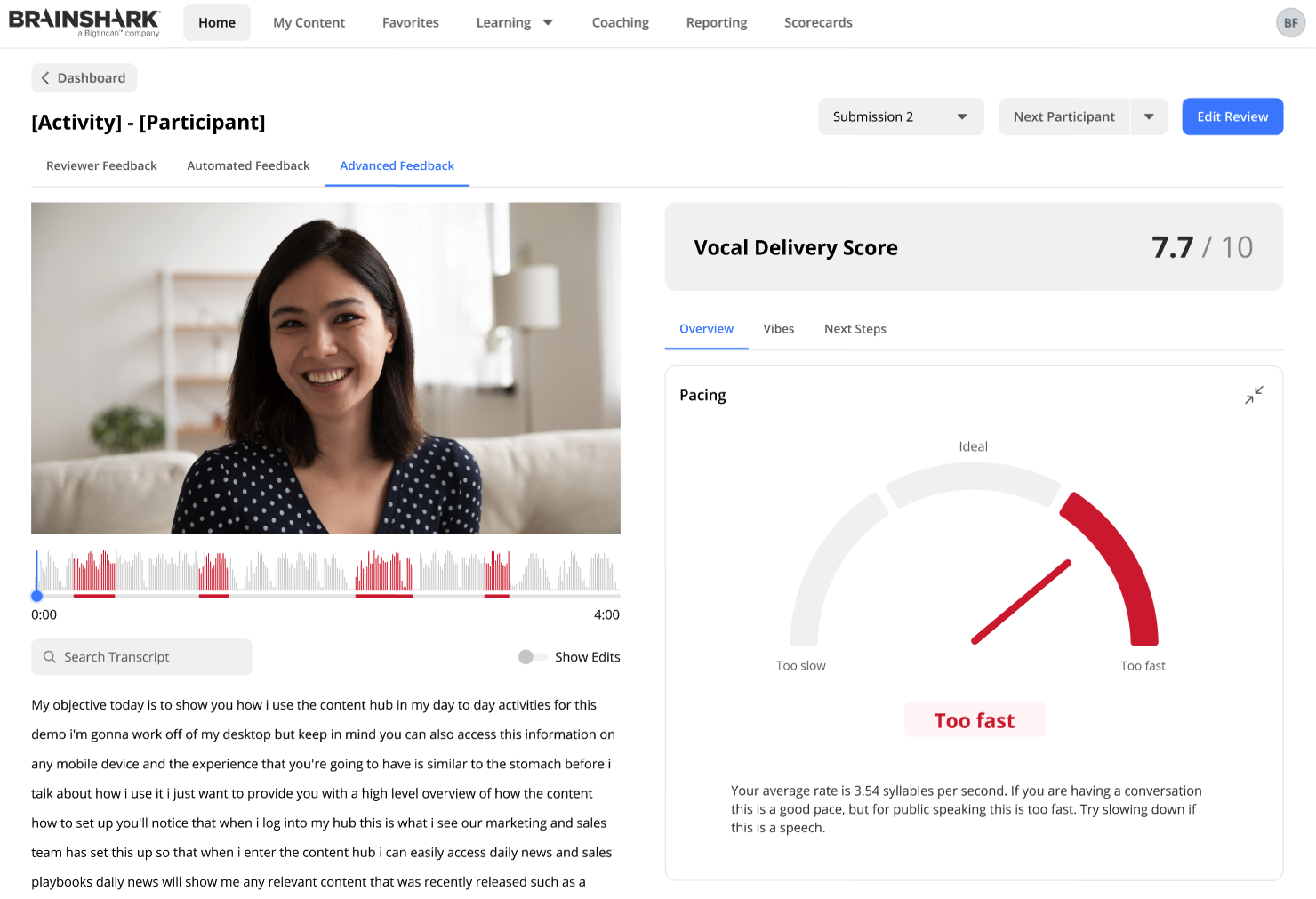Click the magnifier icon in transcript search
1316x899 pixels.
click(50, 657)
